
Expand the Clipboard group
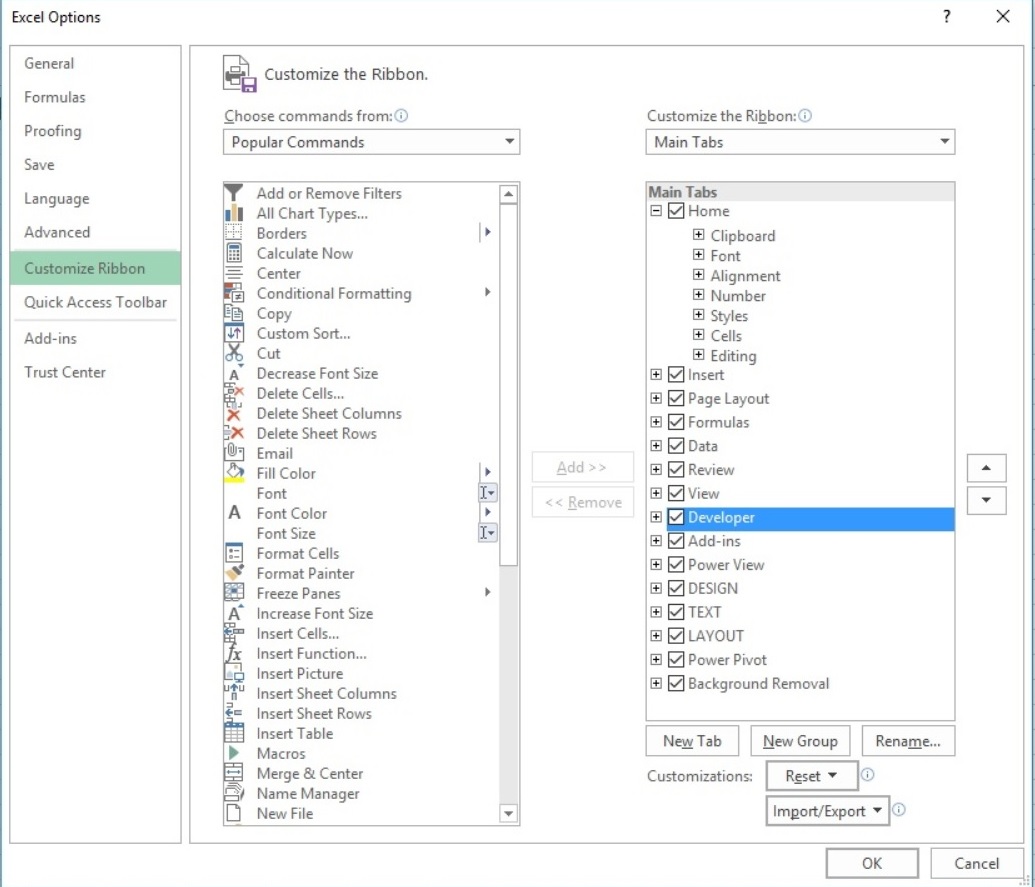[x=698, y=234]
